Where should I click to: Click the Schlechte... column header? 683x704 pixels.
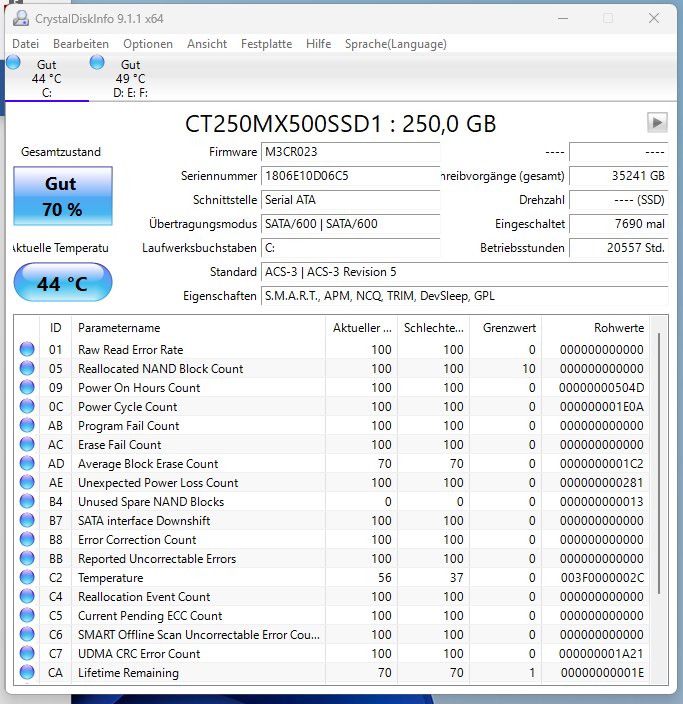point(433,328)
